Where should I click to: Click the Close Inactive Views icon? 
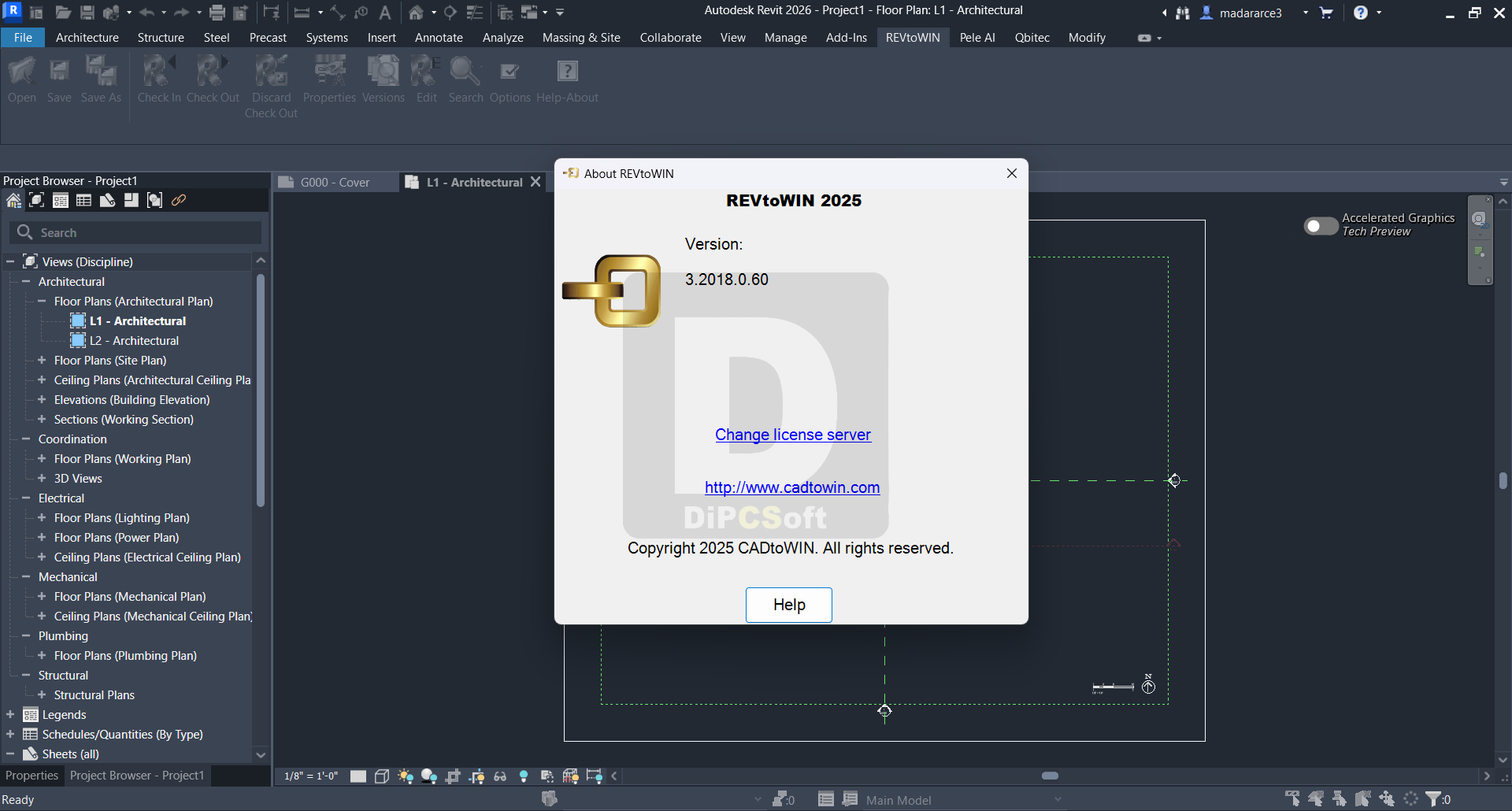(x=506, y=13)
